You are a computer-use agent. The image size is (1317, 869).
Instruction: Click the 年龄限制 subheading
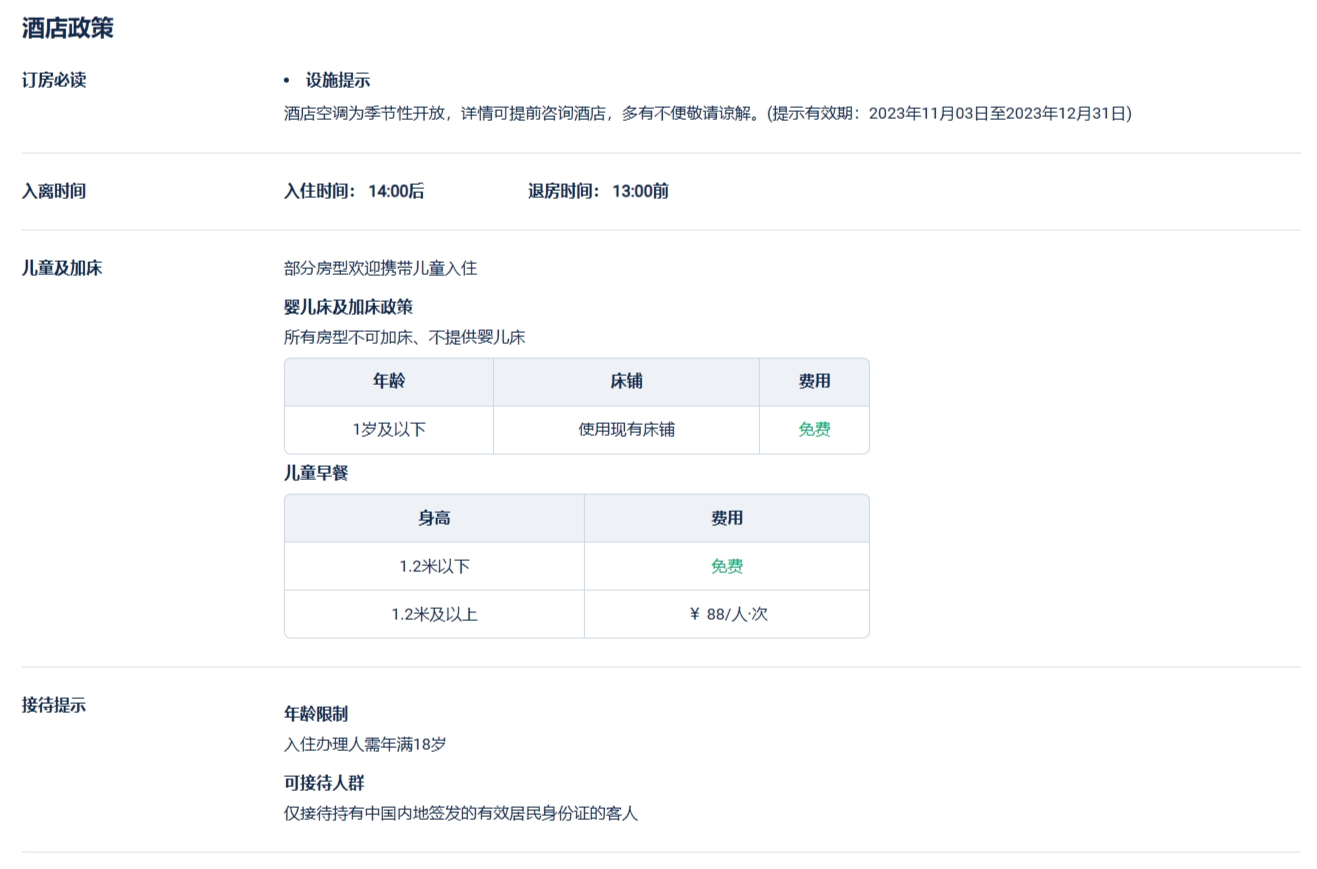click(316, 713)
